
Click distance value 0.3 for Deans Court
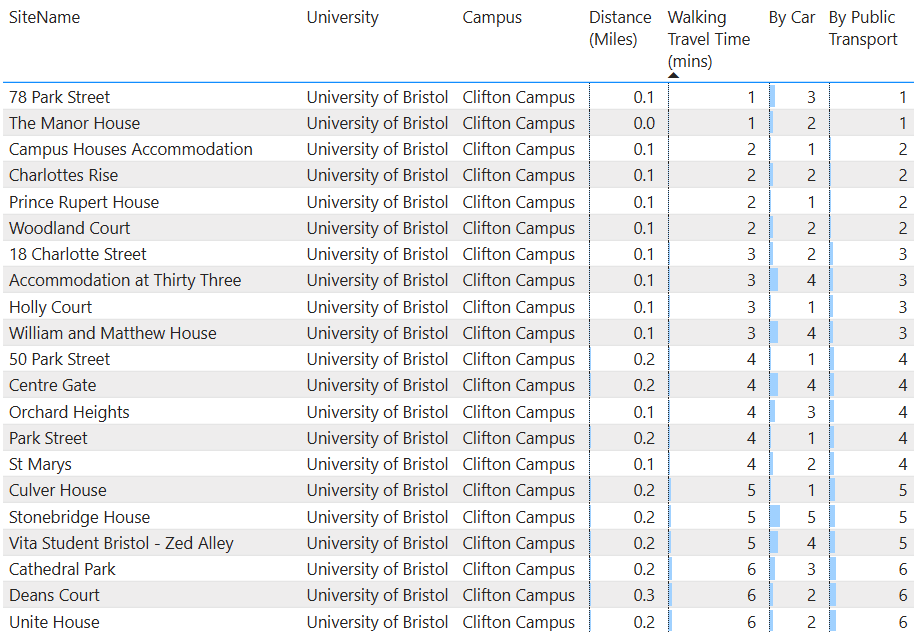point(644,595)
